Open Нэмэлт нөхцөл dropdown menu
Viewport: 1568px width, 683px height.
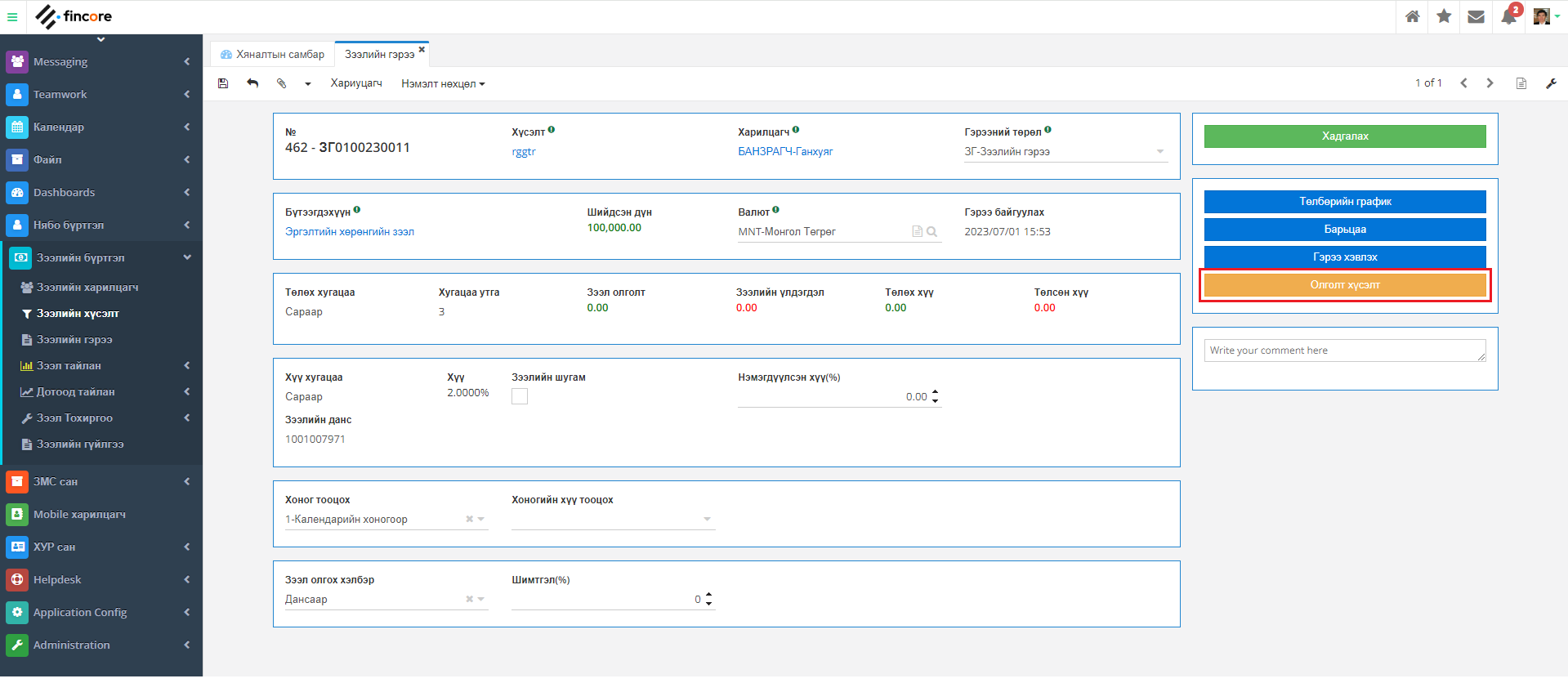(x=443, y=84)
